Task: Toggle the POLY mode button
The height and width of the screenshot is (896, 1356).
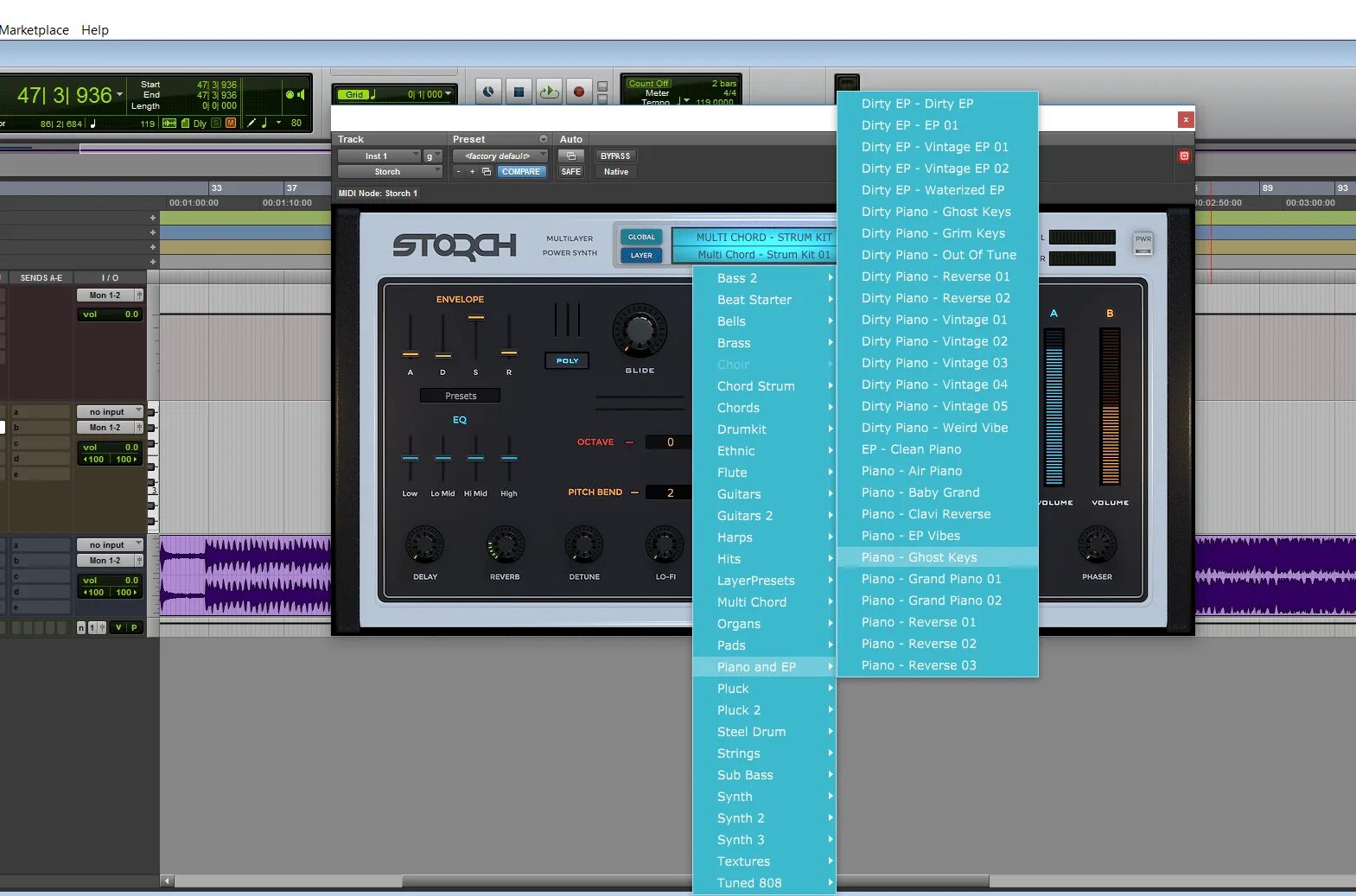Action: [x=567, y=361]
